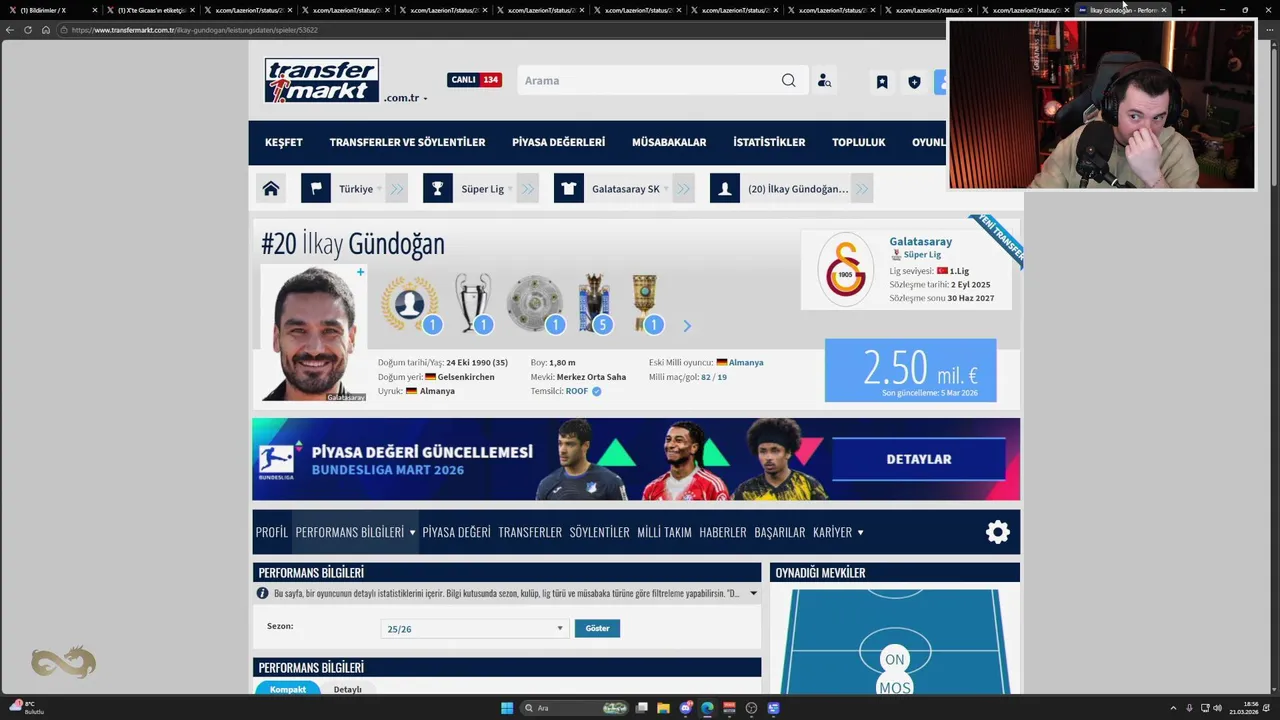Click the jersey icon before Galatasaray SK
This screenshot has height=720, width=1280.
[569, 188]
